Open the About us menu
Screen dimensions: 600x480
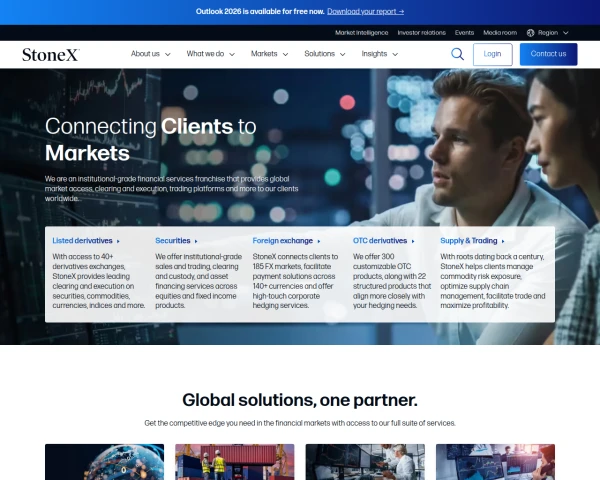(145, 54)
